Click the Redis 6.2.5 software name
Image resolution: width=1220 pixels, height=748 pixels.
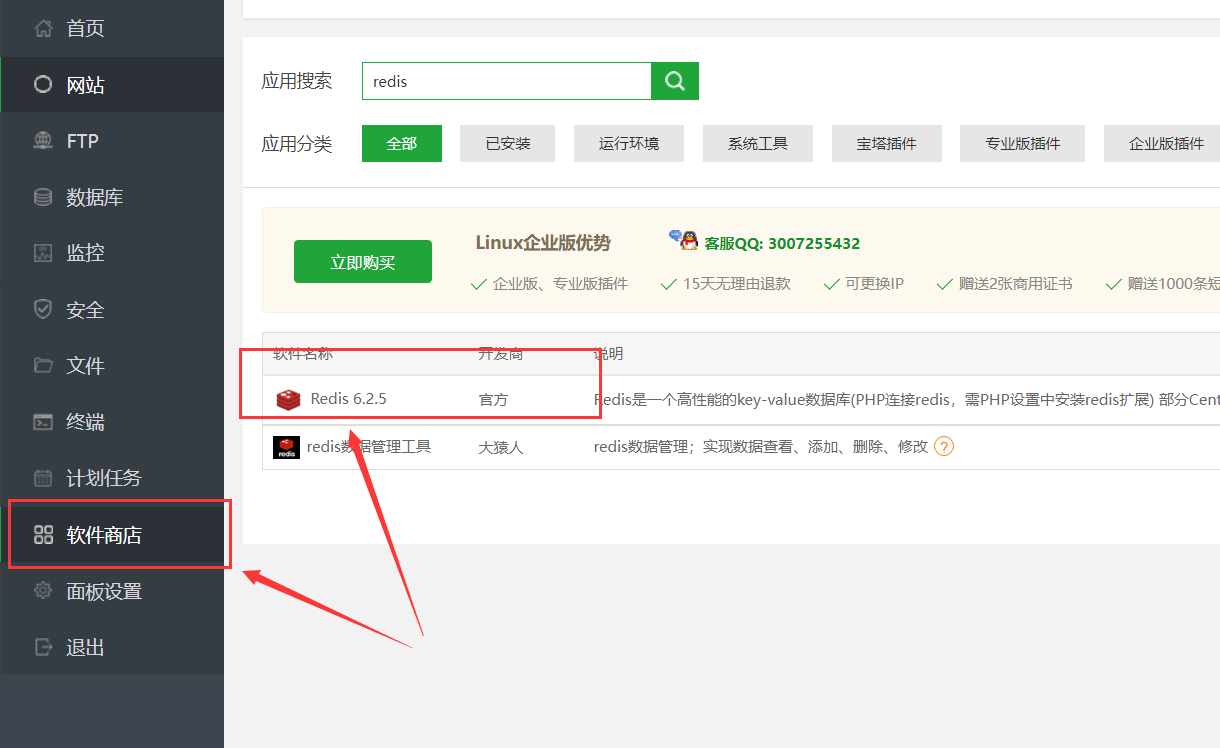click(x=348, y=398)
